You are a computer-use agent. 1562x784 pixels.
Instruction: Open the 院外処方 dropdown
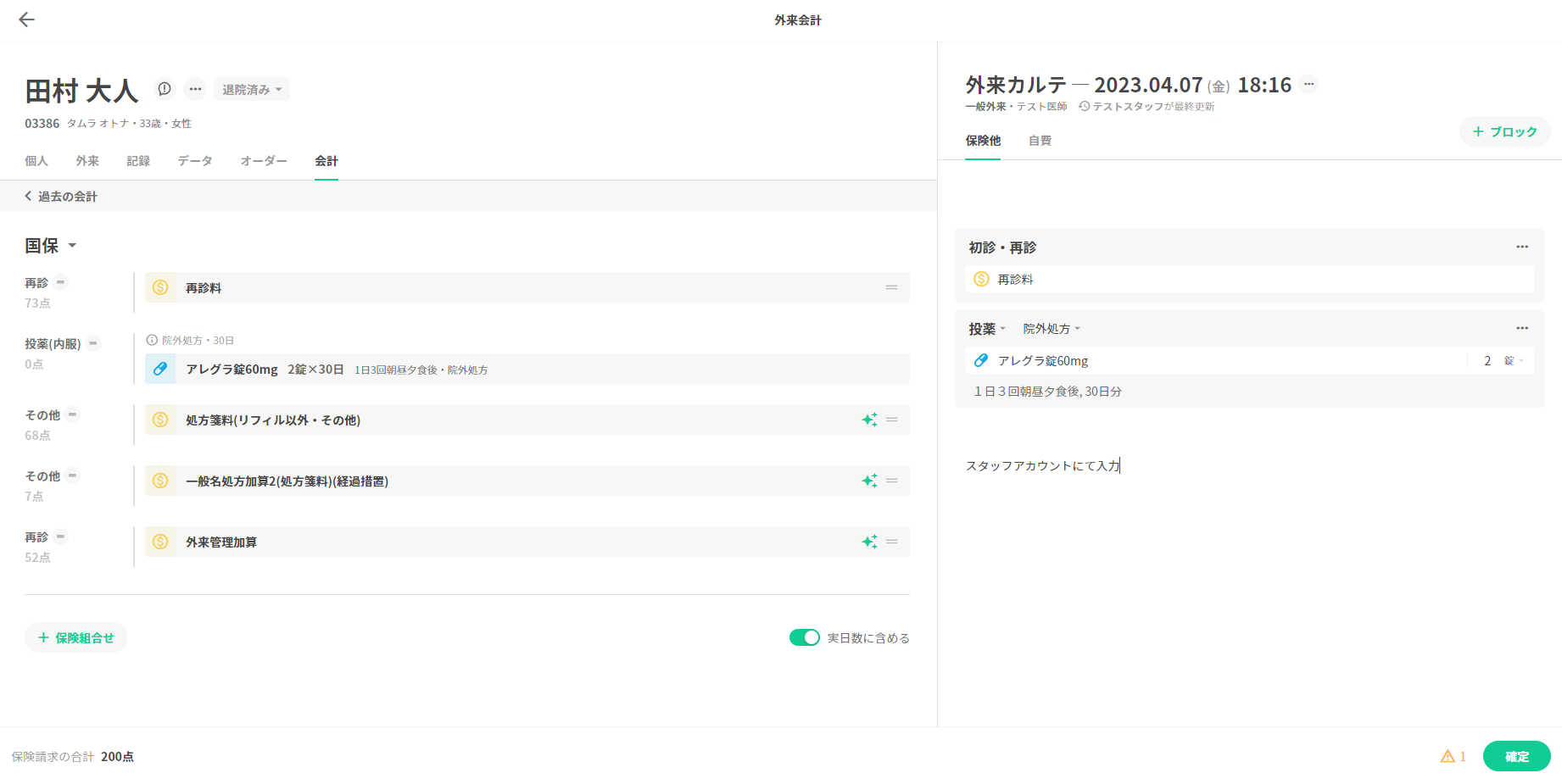1052,329
